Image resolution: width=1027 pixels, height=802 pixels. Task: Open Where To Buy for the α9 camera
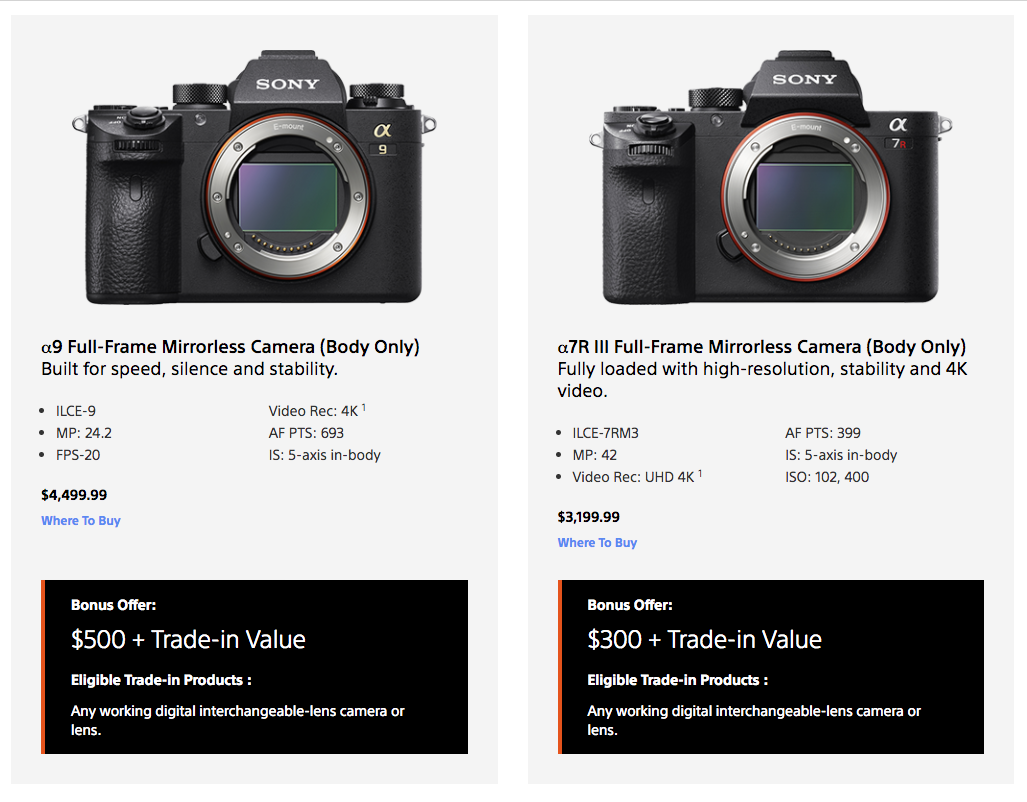point(80,521)
